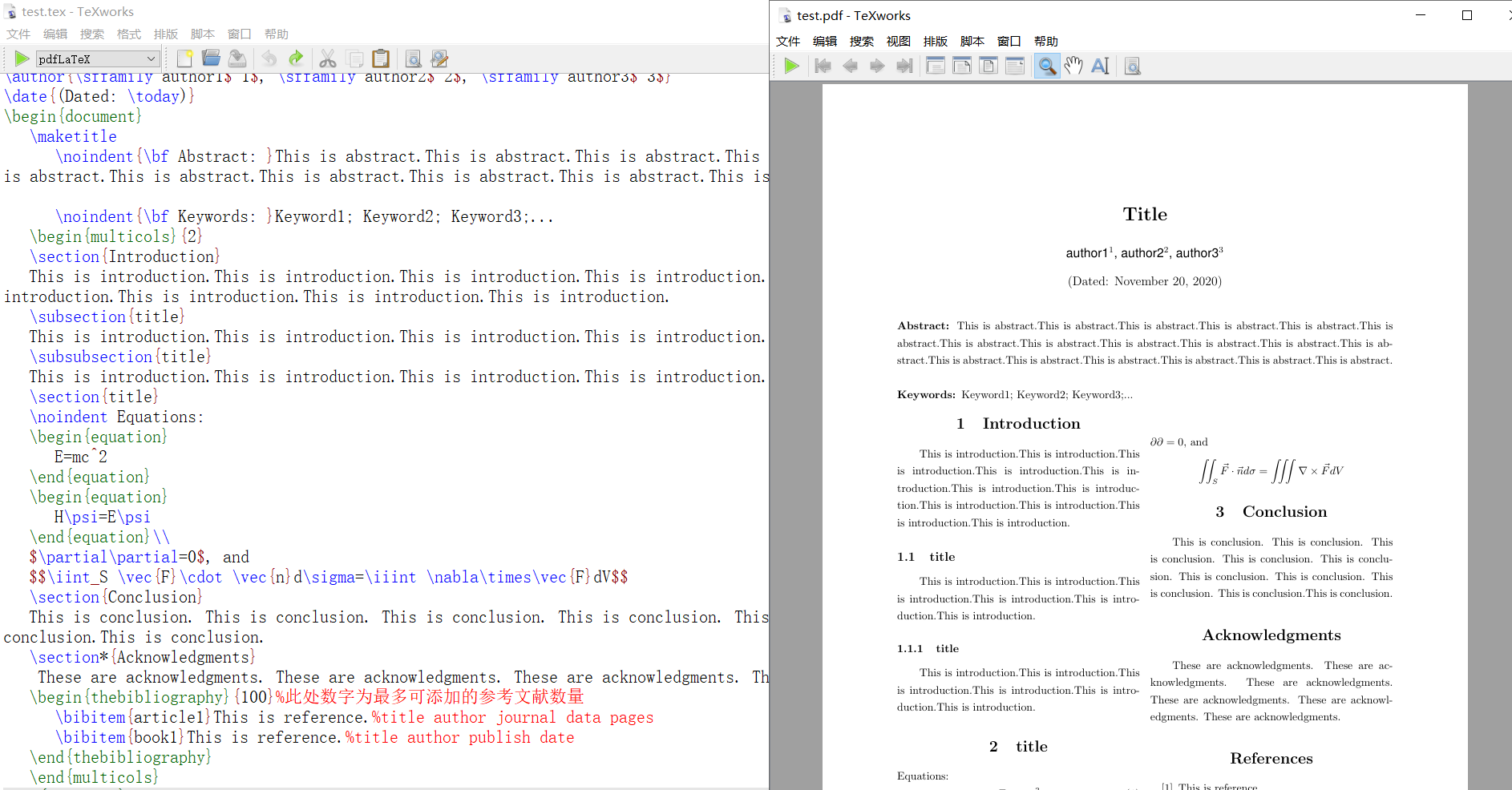This screenshot has height=790, width=1512.
Task: Click the New document icon
Action: point(184,58)
